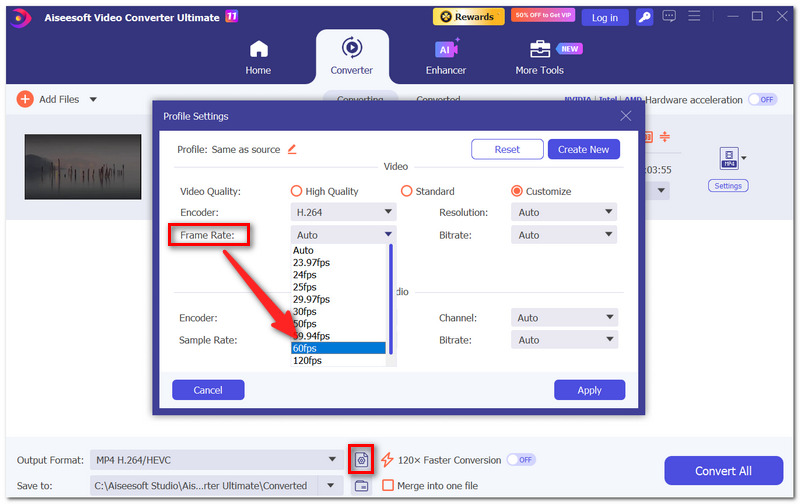800x504 pixels.
Task: Open profile settings gear icon
Action: pyautogui.click(x=361, y=460)
